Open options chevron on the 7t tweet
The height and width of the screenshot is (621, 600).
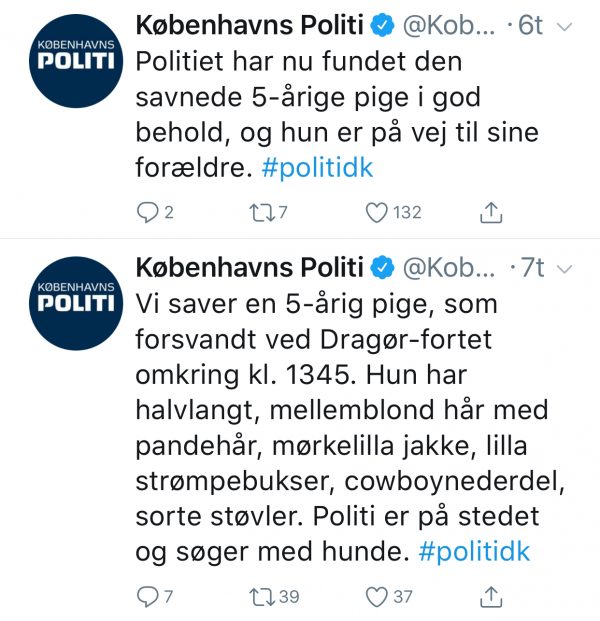(564, 269)
